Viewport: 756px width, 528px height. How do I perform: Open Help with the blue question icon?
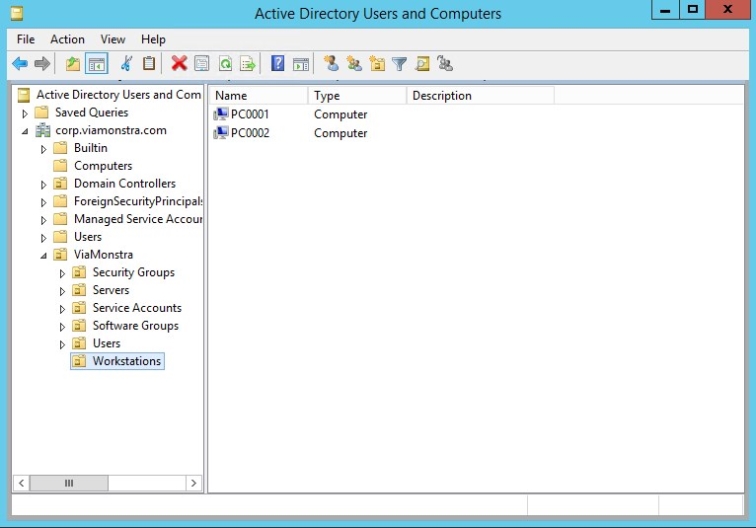click(278, 64)
